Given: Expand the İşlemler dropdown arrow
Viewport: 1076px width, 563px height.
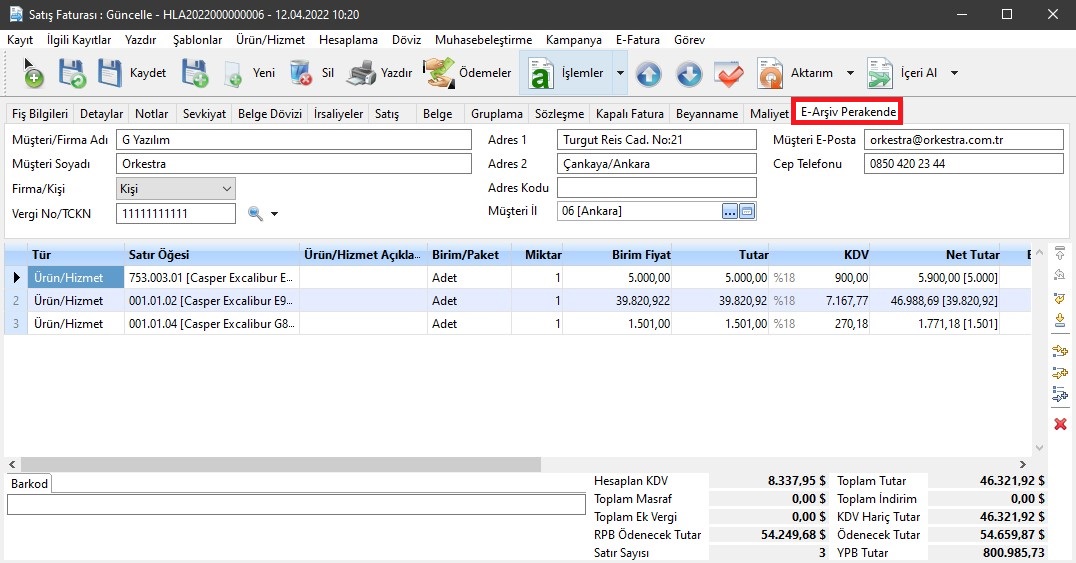Looking at the screenshot, I should tap(620, 73).
